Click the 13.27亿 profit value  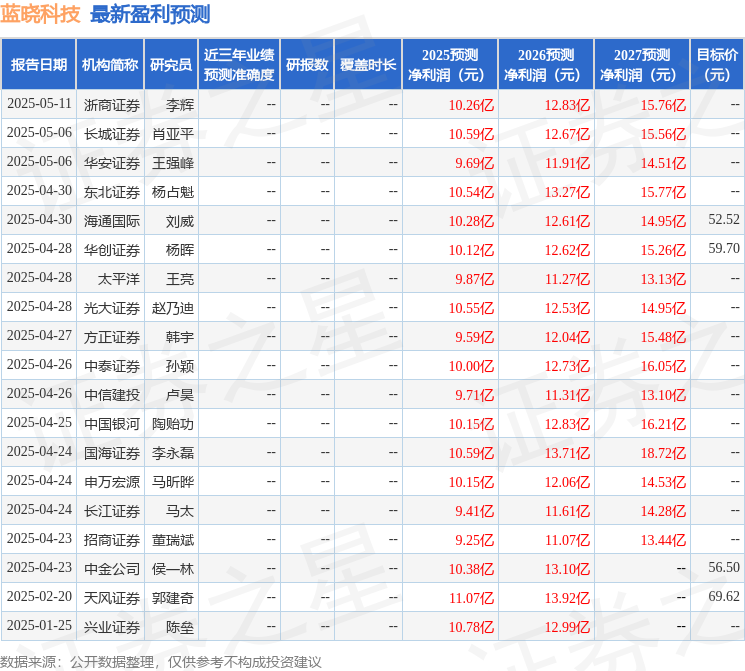tap(567, 192)
